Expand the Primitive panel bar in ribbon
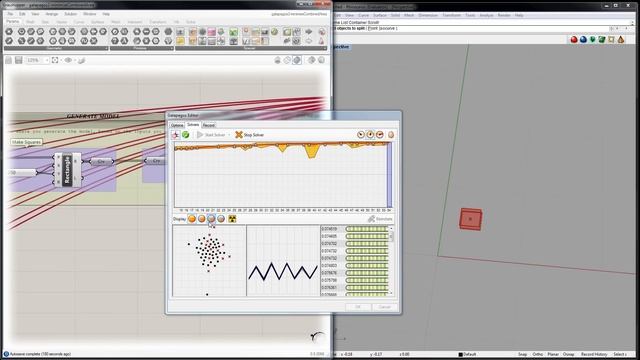 [142, 48]
